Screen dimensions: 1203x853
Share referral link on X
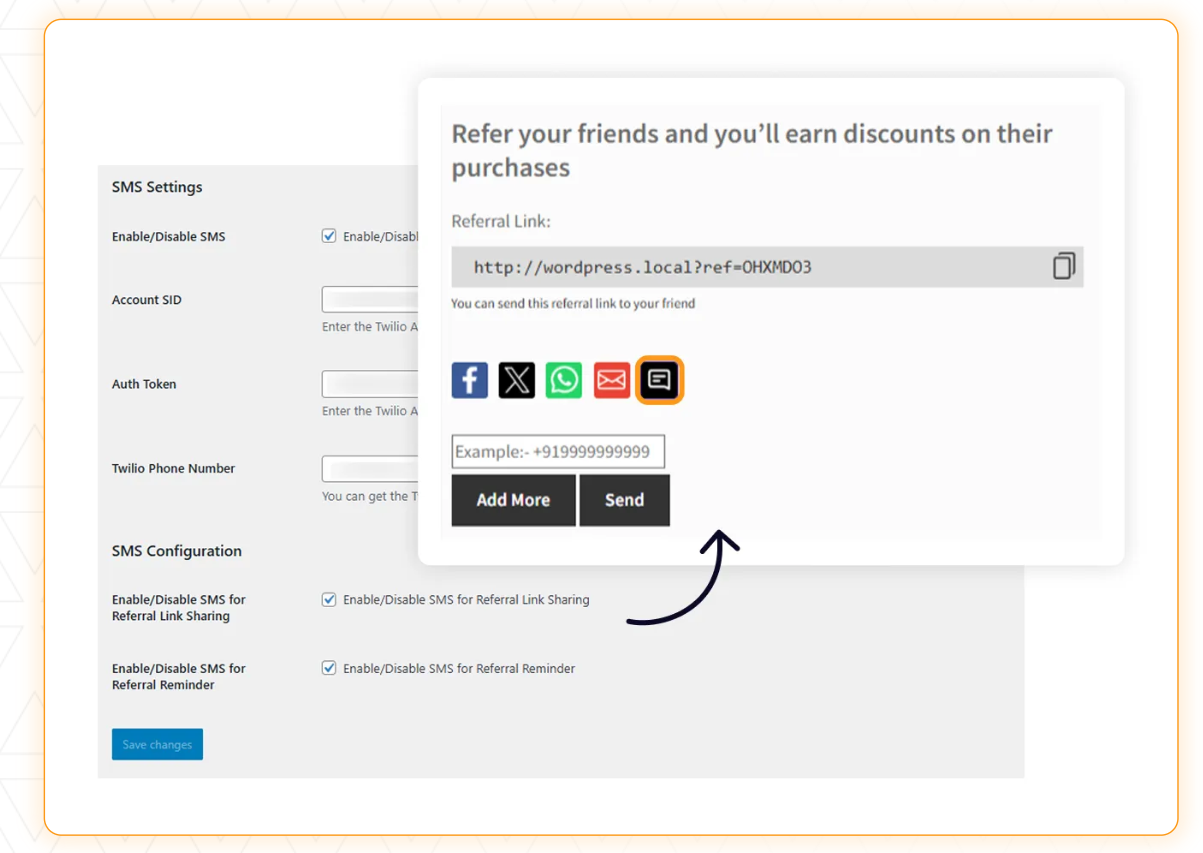[516, 379]
